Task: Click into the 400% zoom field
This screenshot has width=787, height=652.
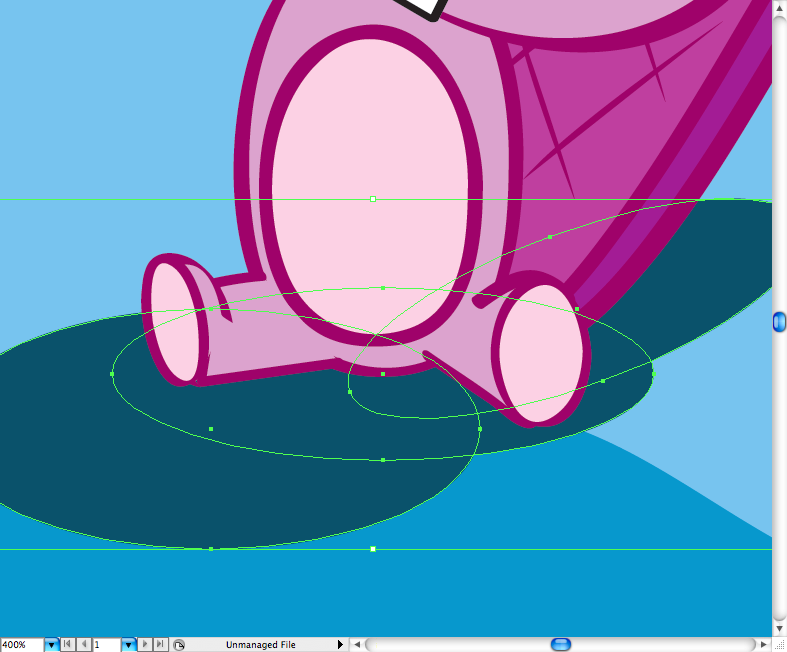Action: (x=21, y=645)
